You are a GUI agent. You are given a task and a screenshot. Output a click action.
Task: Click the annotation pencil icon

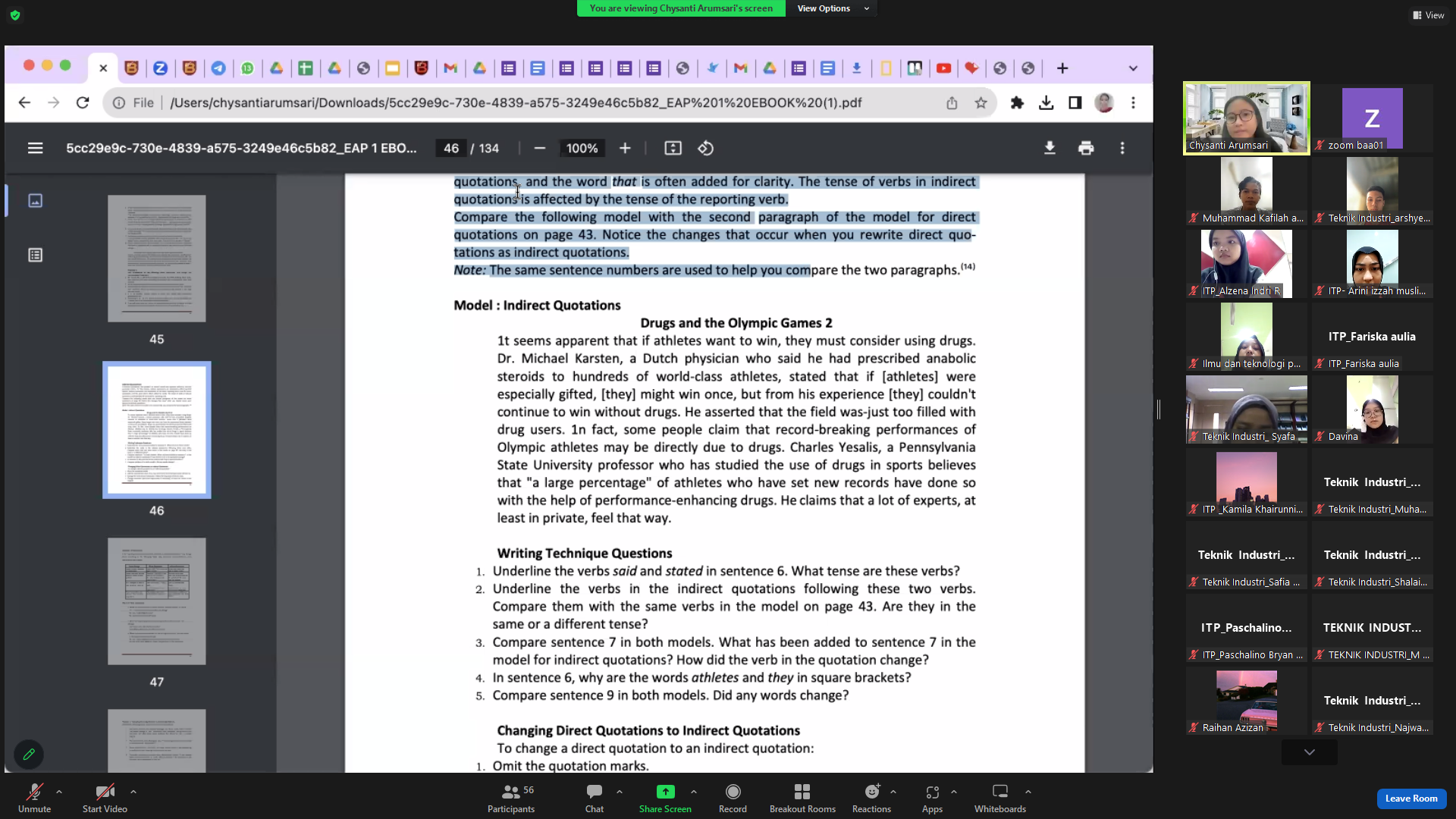pyautogui.click(x=29, y=754)
